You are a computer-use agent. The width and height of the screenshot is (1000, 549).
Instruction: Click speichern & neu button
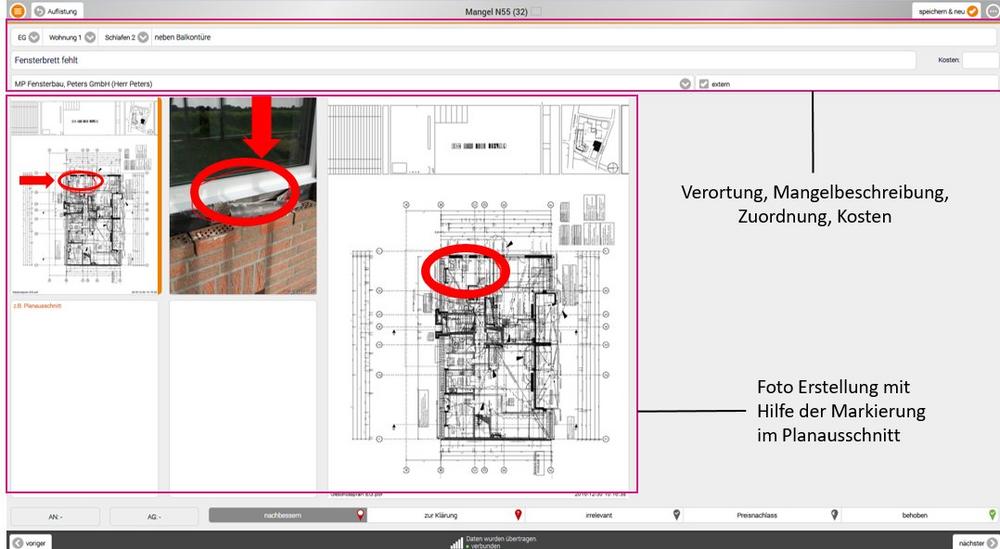click(947, 11)
